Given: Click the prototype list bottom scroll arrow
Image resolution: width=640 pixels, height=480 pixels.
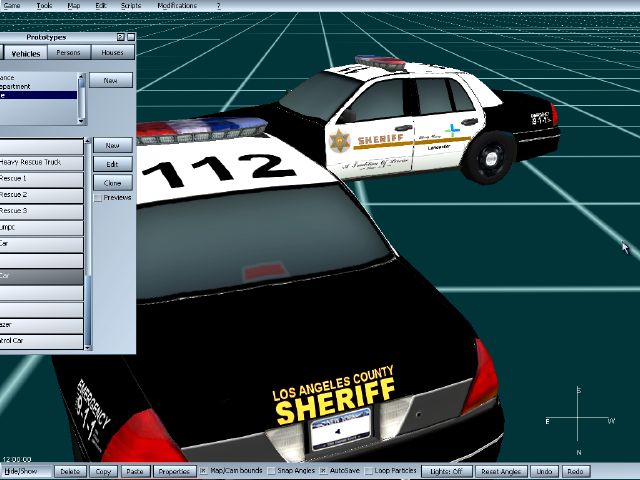Looking at the screenshot, I should 87,345.
